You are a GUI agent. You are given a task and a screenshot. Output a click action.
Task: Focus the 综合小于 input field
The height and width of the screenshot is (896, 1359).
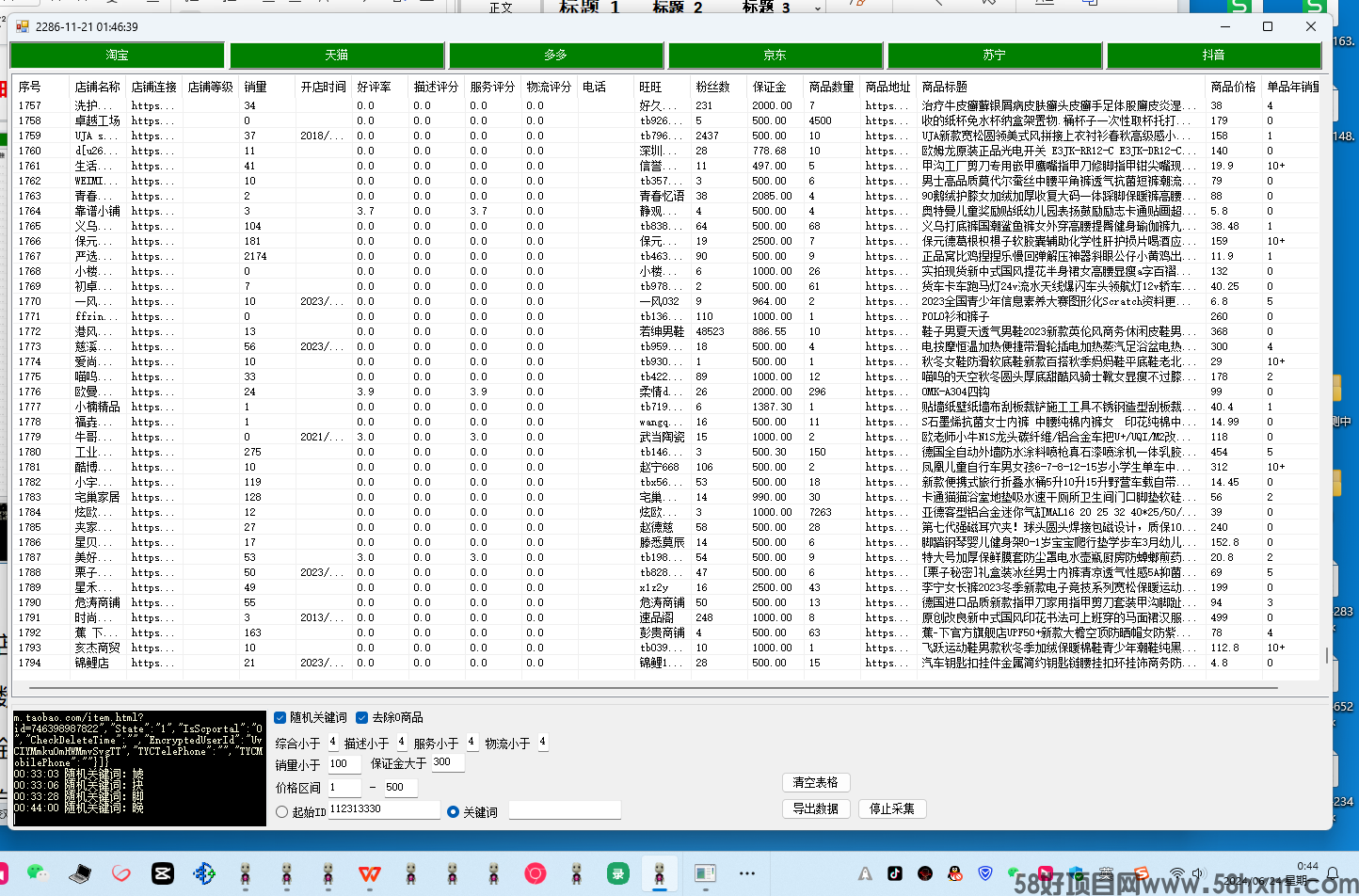coord(332,743)
